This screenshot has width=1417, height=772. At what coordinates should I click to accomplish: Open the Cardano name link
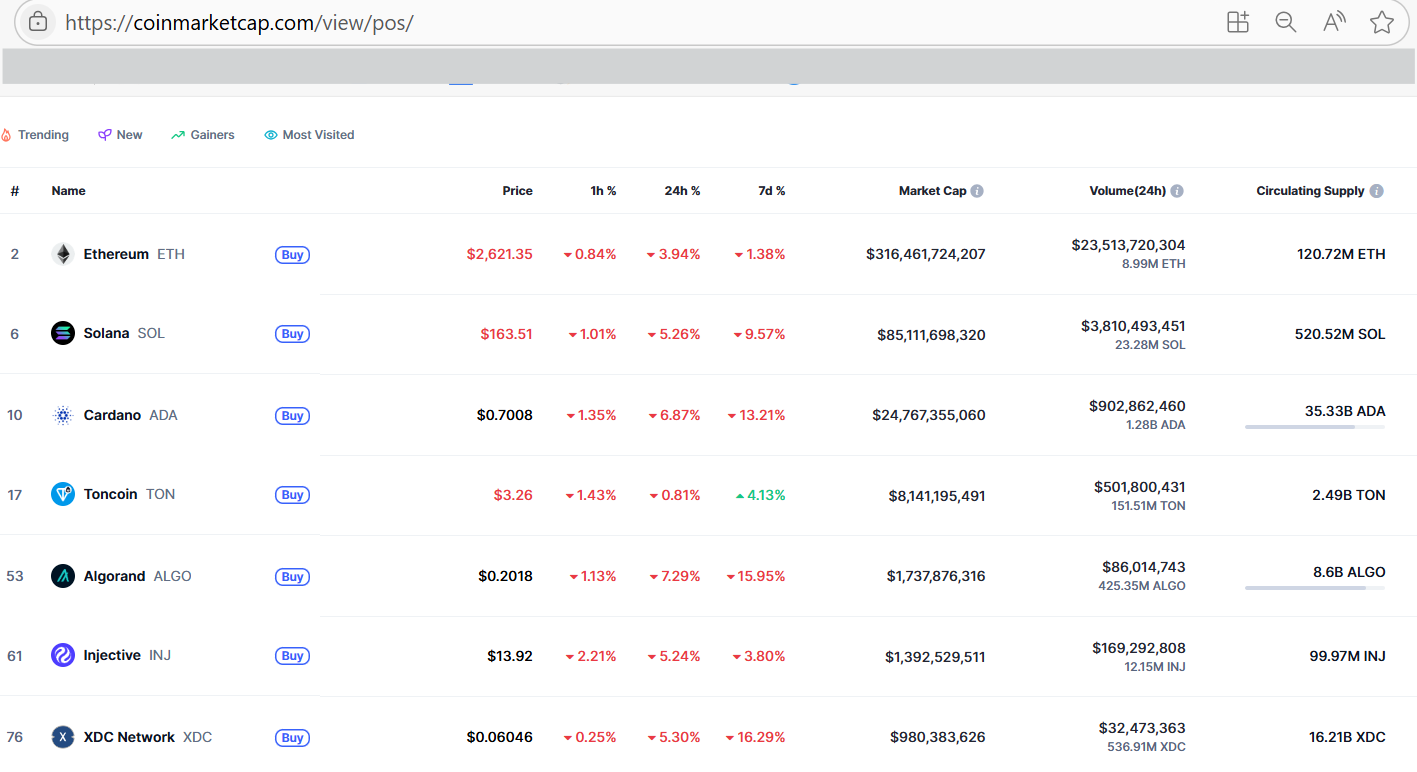point(112,415)
